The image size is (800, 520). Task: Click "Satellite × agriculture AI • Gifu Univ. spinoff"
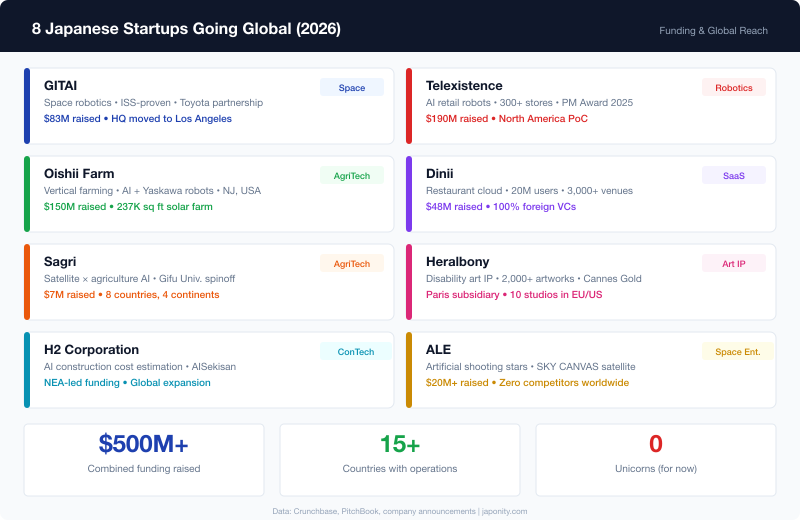click(139, 279)
